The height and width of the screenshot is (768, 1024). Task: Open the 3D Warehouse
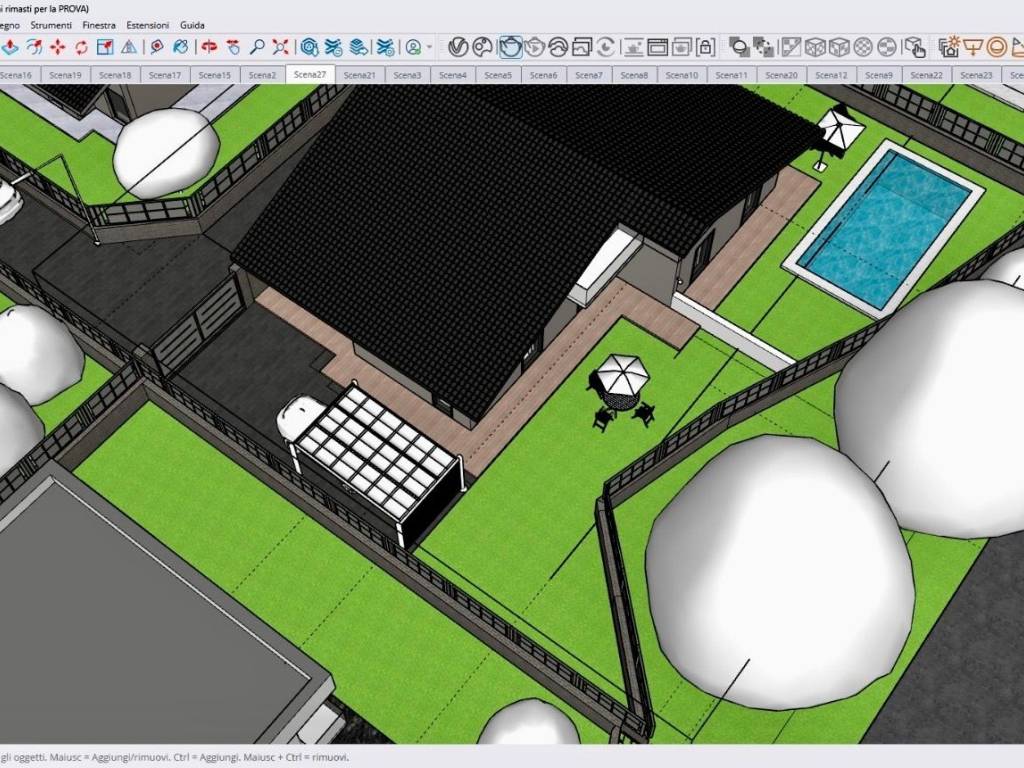tap(310, 47)
